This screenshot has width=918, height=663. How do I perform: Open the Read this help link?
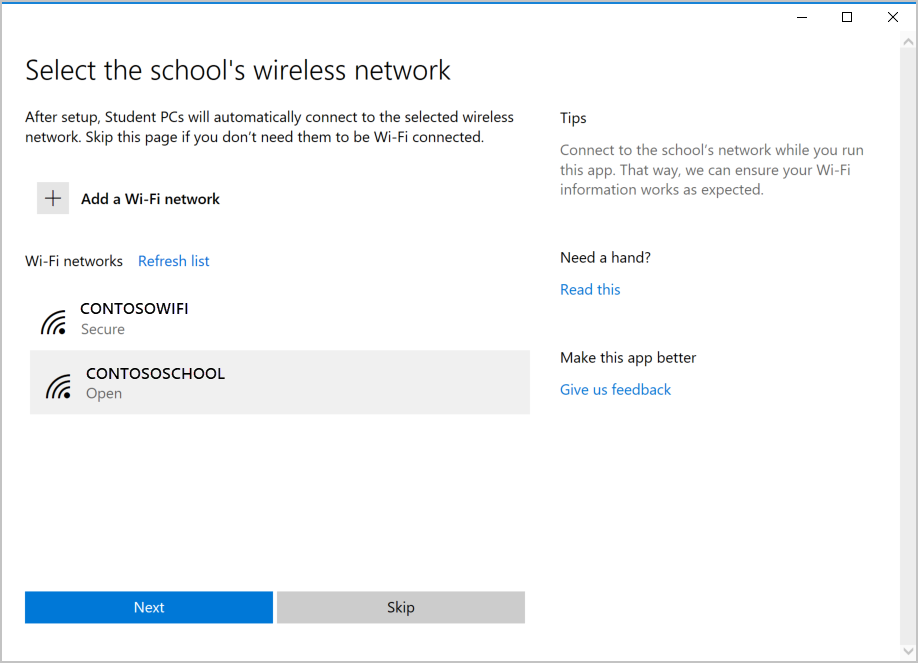(590, 289)
